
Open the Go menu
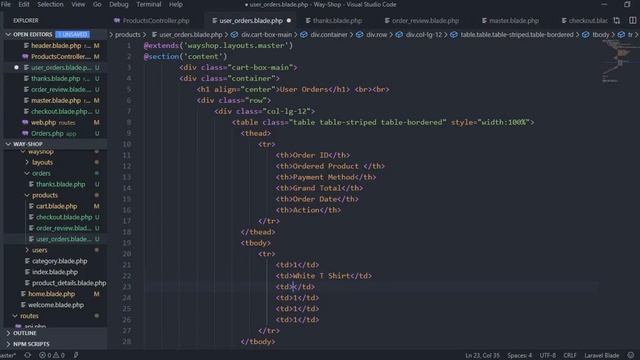click(97, 4)
